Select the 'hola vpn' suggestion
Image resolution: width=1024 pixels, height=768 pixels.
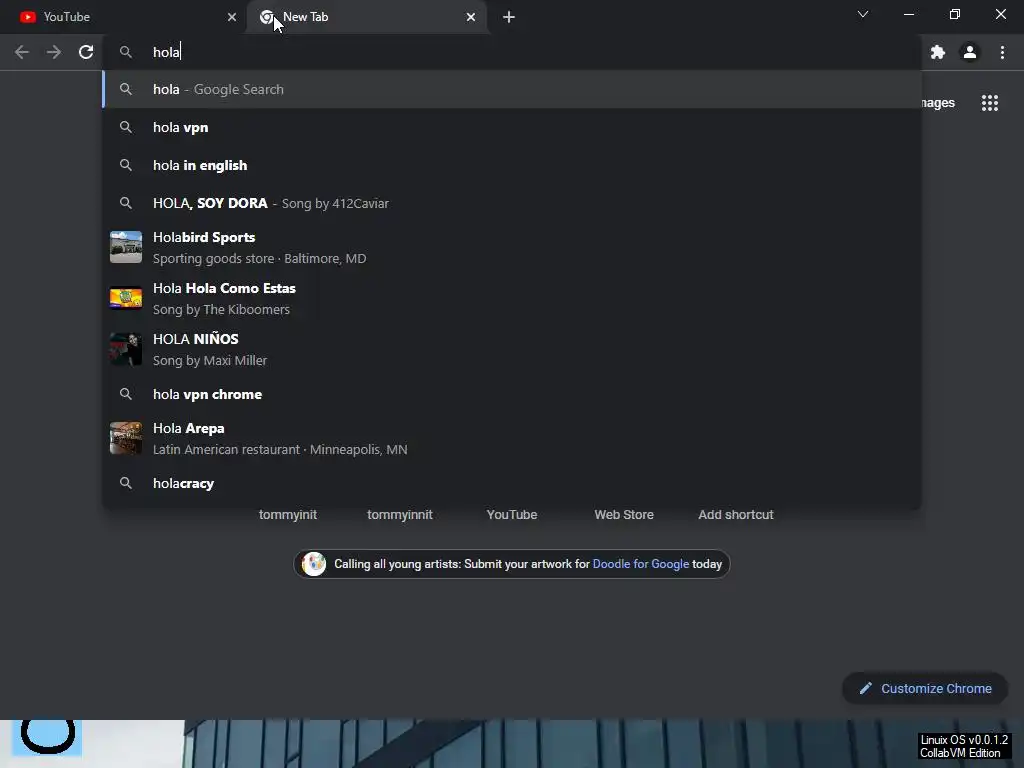(512, 127)
